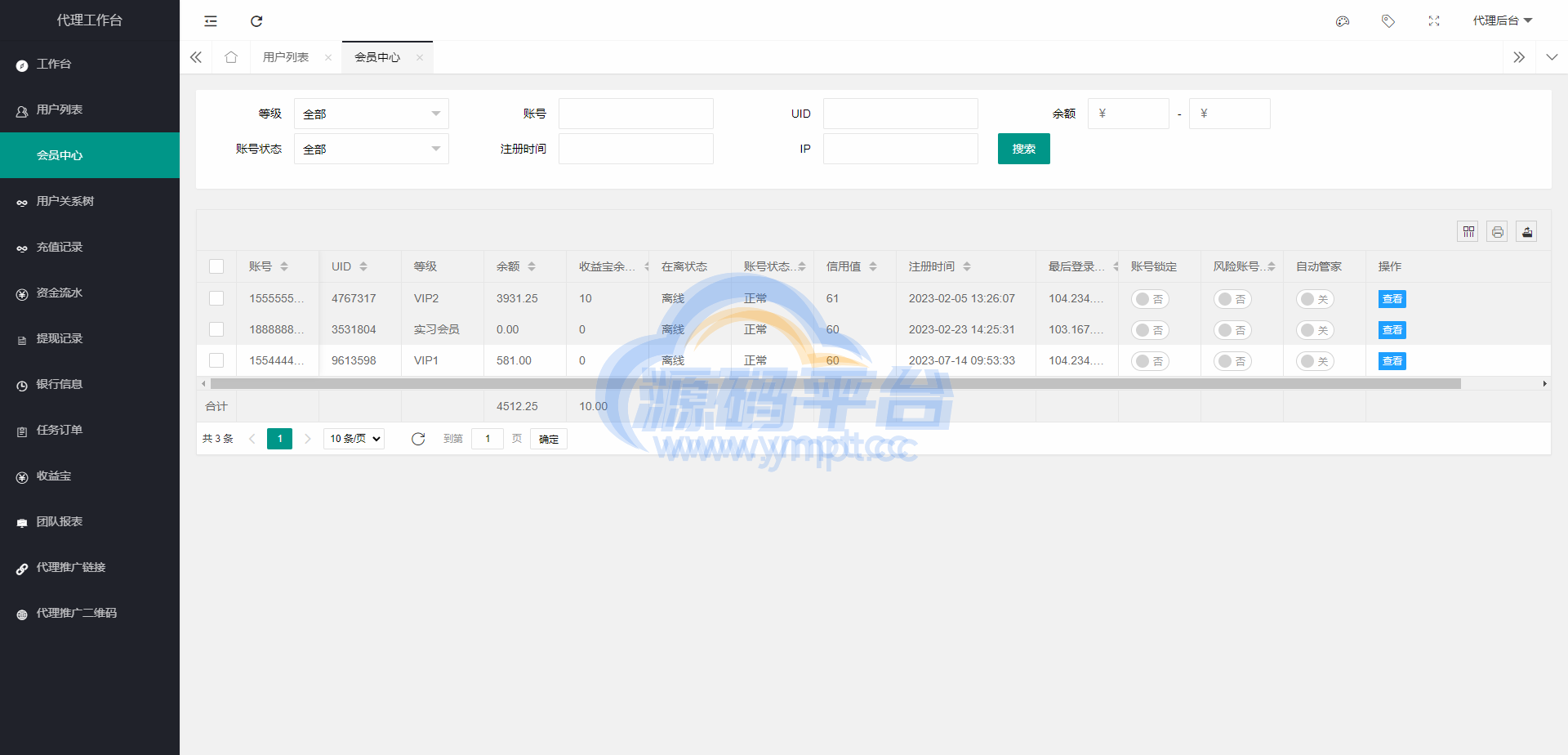Click 查看 for account 1888888
The height and width of the screenshot is (755, 1568).
(1392, 330)
